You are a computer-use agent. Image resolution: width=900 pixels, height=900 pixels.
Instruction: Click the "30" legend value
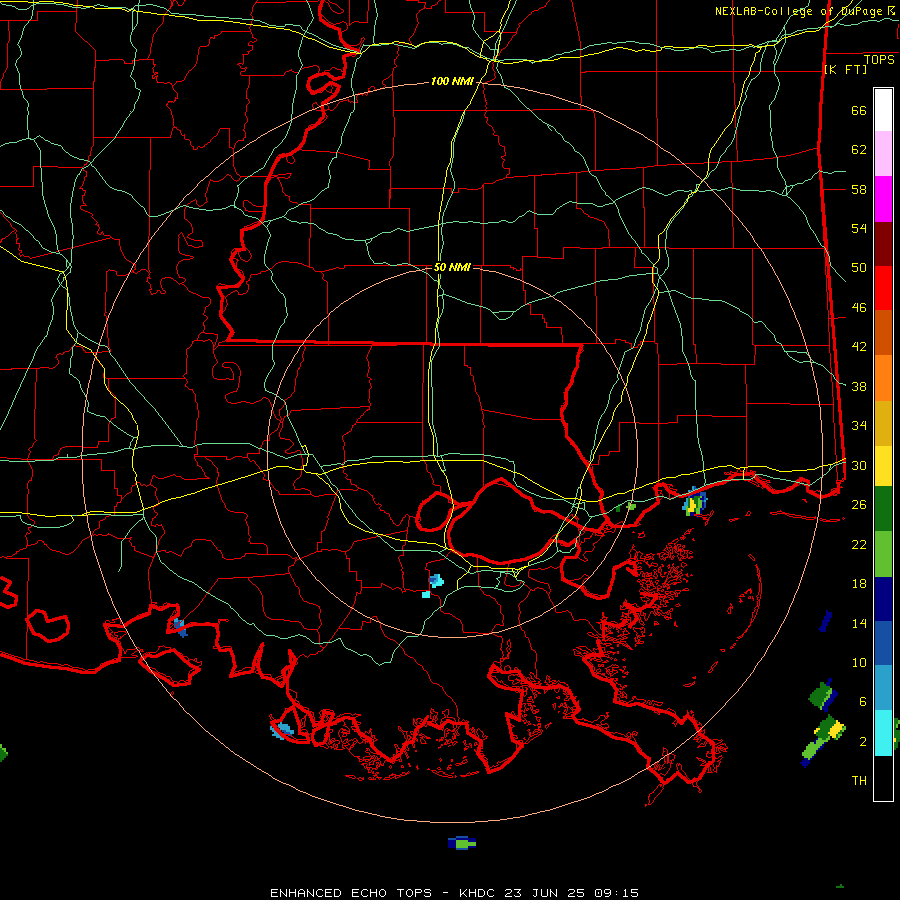[x=859, y=465]
